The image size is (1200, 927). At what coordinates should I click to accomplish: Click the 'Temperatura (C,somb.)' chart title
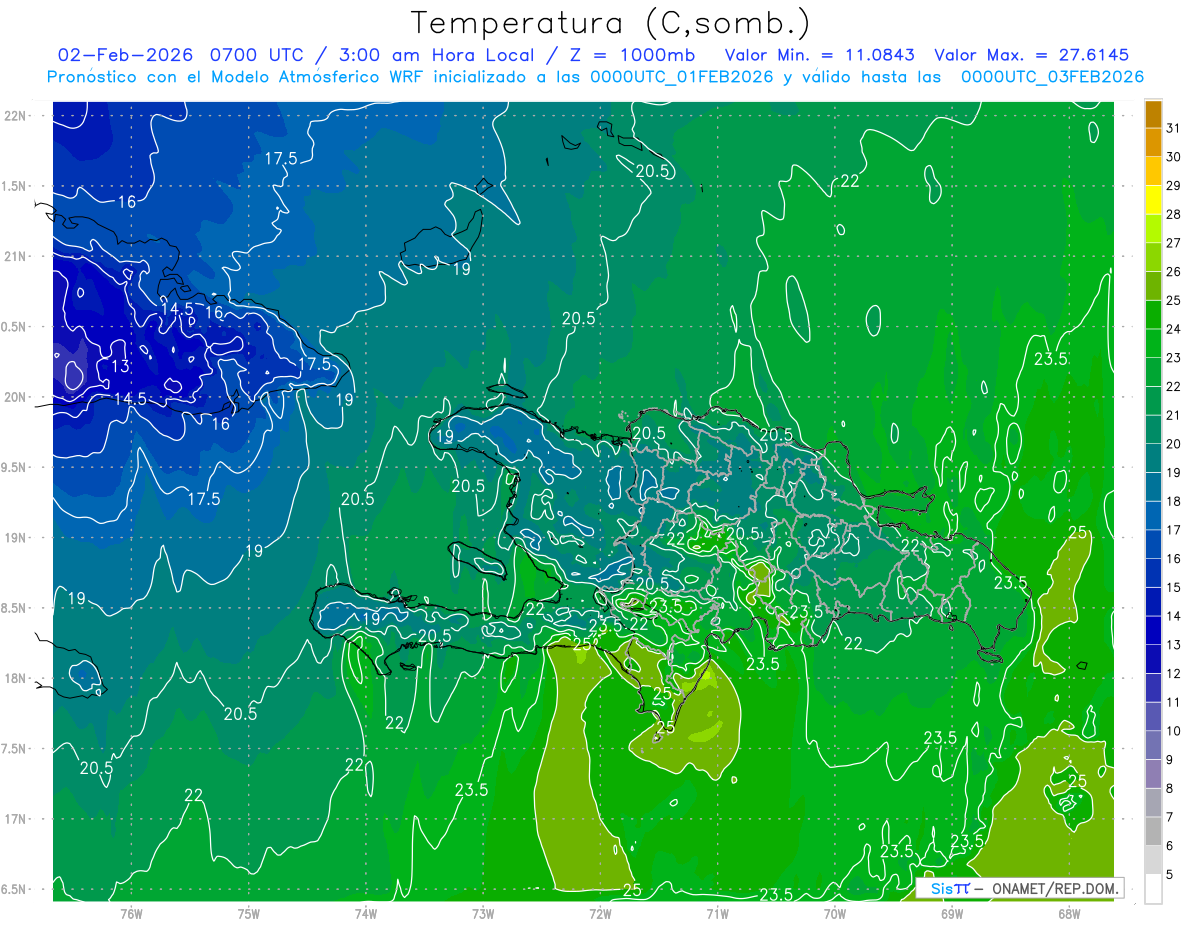(610, 23)
